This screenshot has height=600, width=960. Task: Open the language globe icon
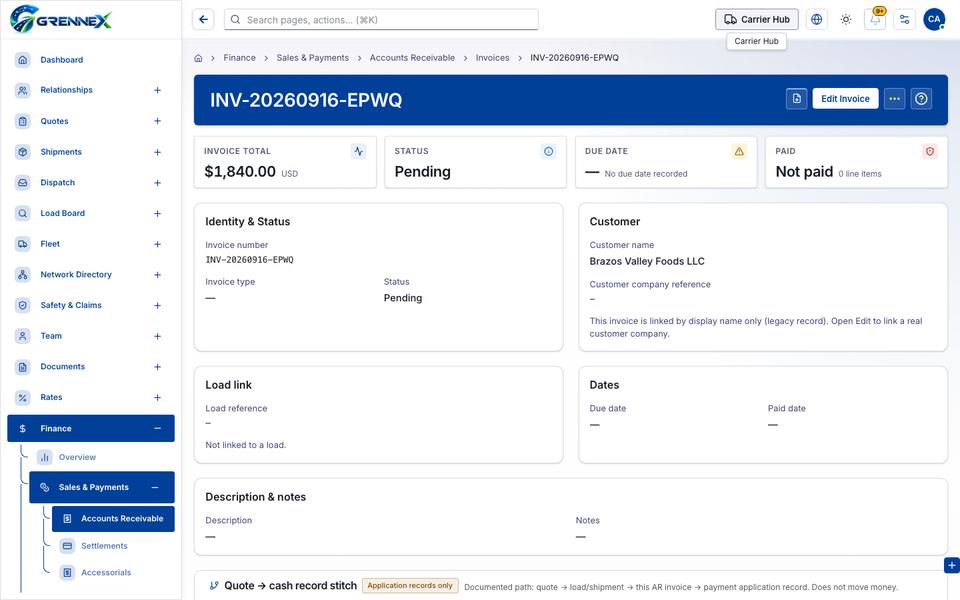(816, 20)
